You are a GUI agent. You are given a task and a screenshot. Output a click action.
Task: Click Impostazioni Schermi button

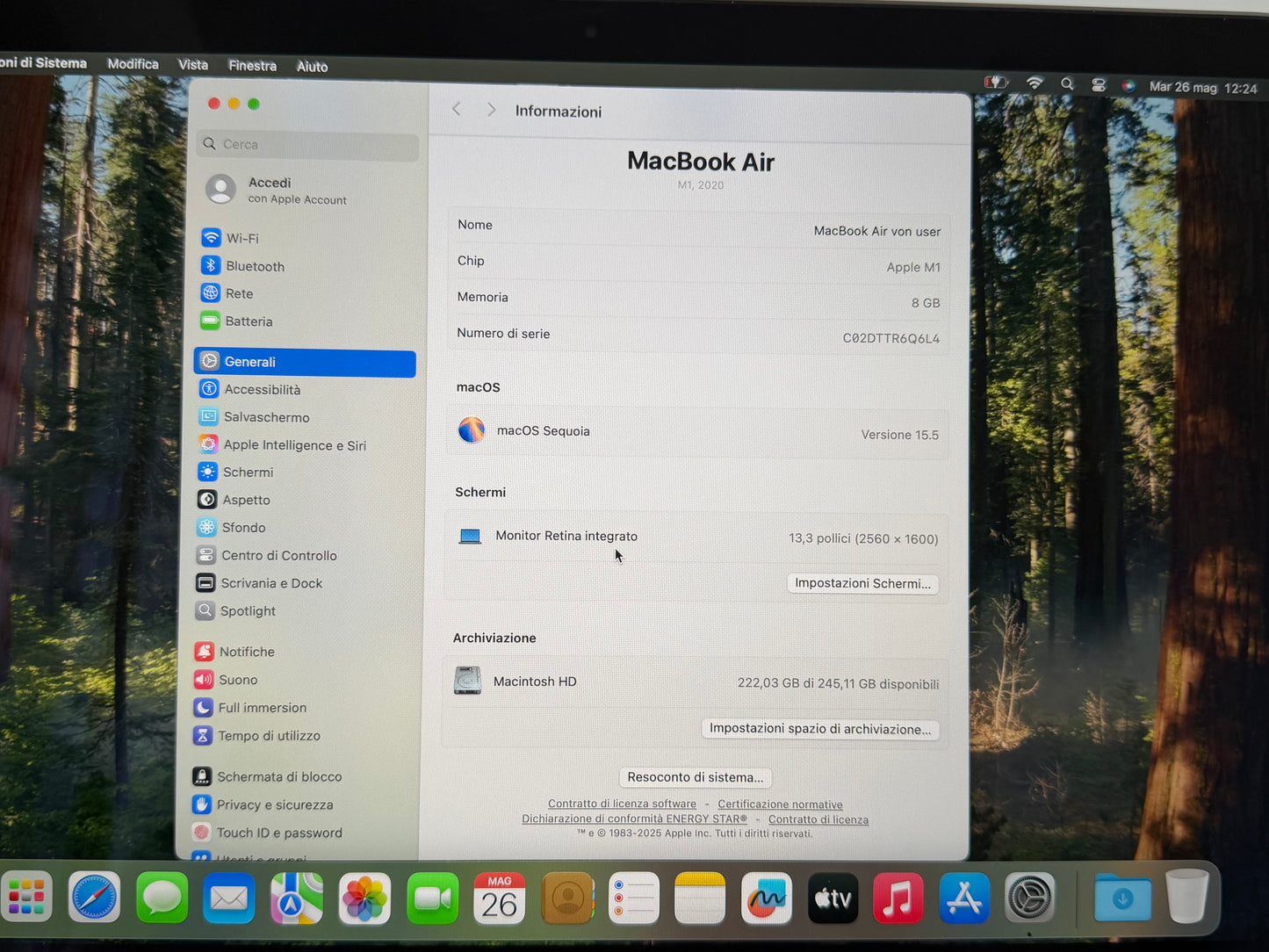tap(862, 584)
